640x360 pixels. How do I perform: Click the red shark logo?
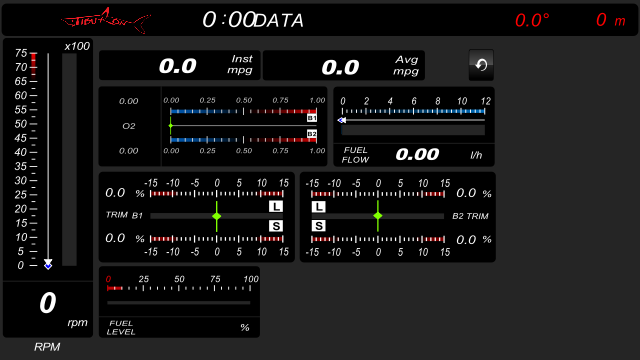[106, 20]
